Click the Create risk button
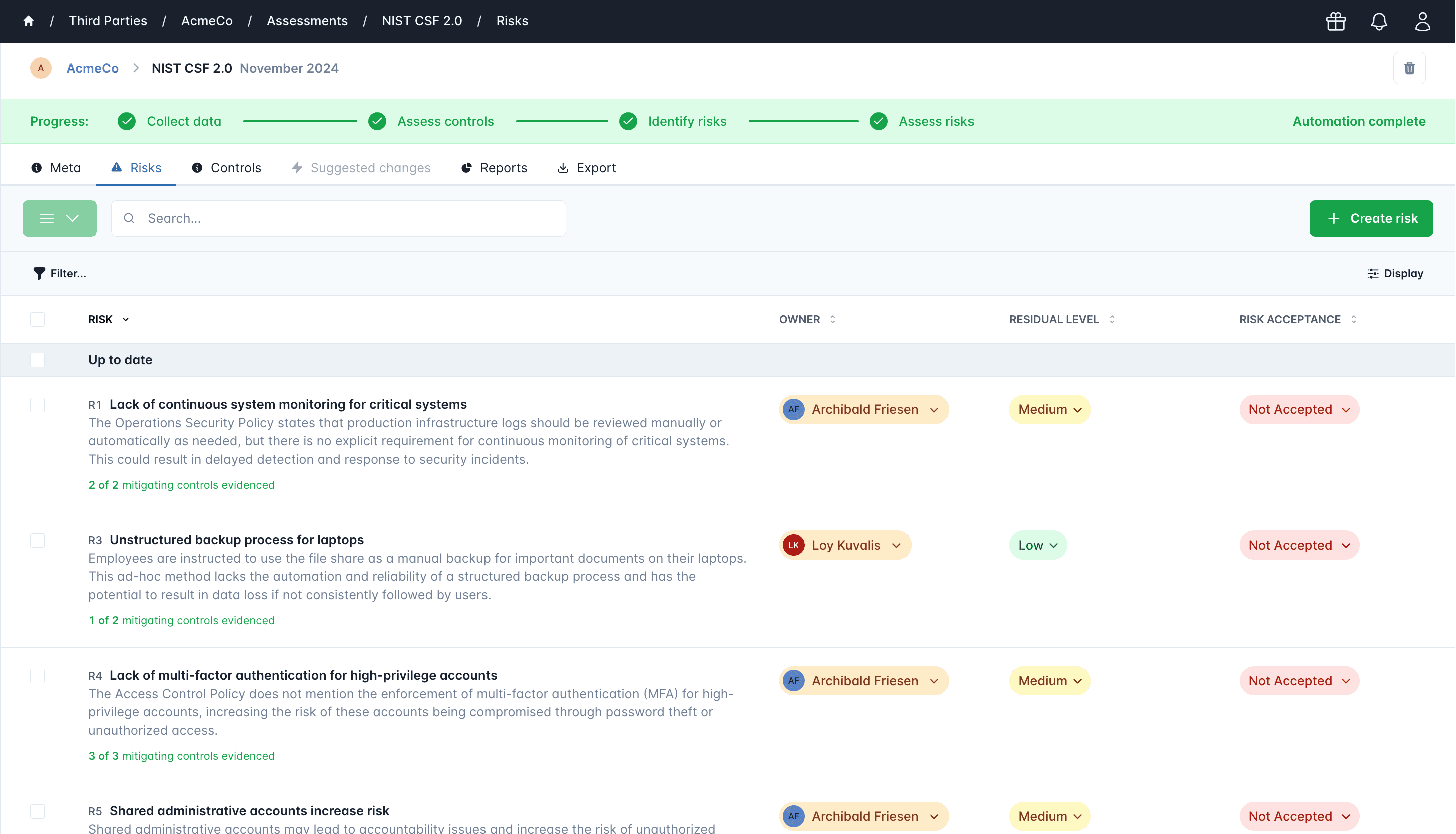This screenshot has width=1456, height=834. pyautogui.click(x=1370, y=218)
